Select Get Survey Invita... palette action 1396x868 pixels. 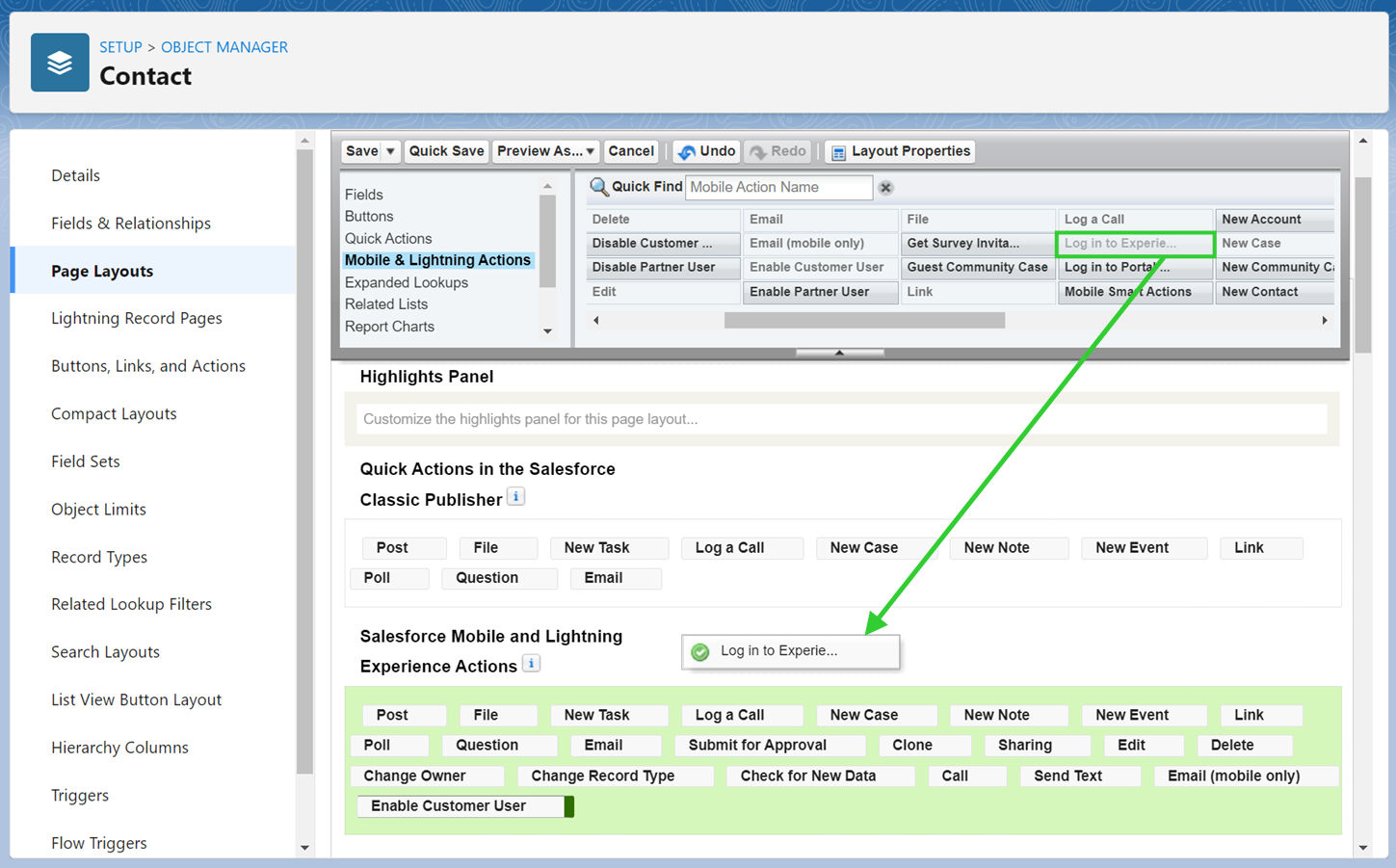point(977,244)
